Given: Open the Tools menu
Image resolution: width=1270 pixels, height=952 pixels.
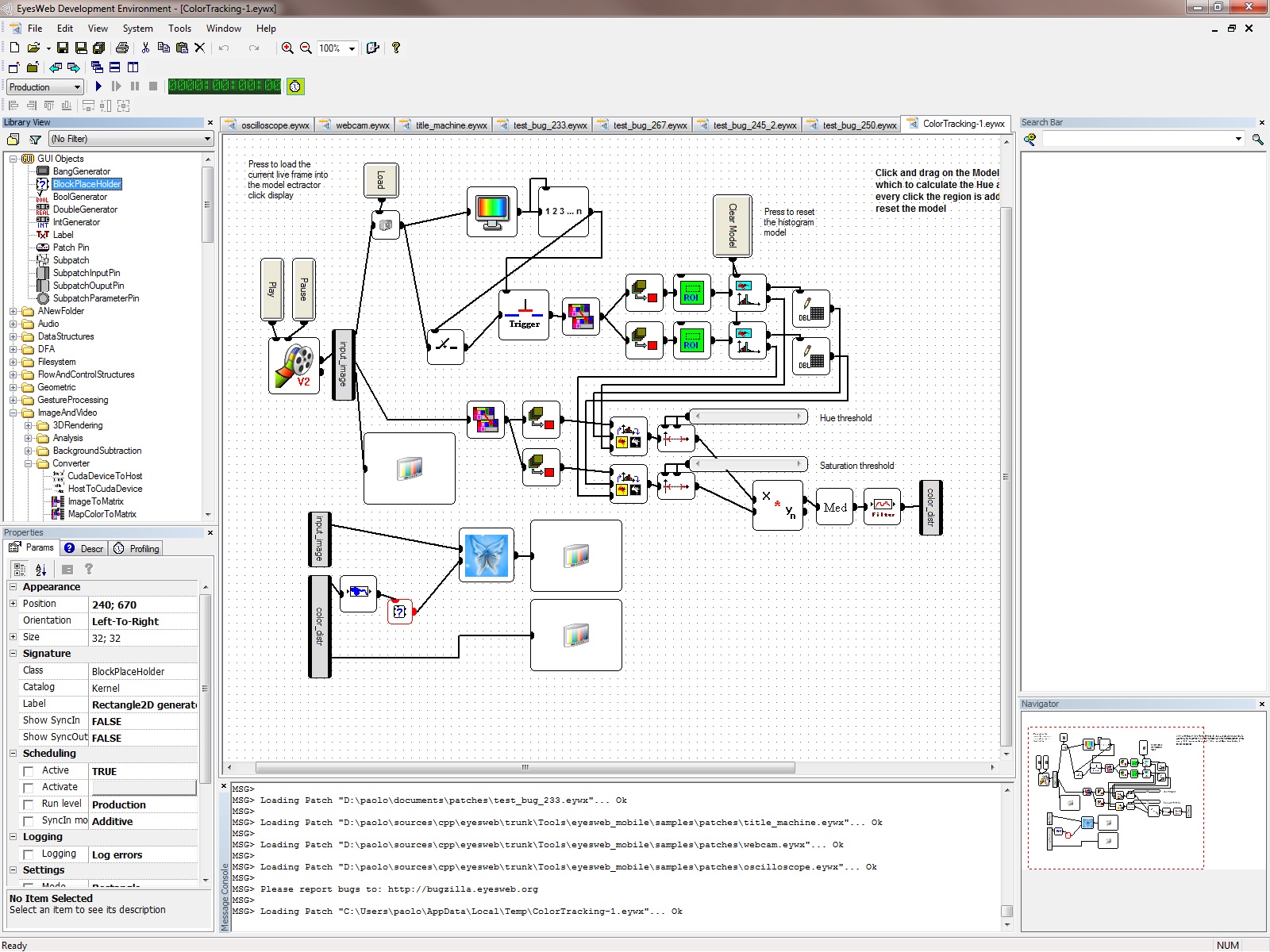Looking at the screenshot, I should 179,28.
